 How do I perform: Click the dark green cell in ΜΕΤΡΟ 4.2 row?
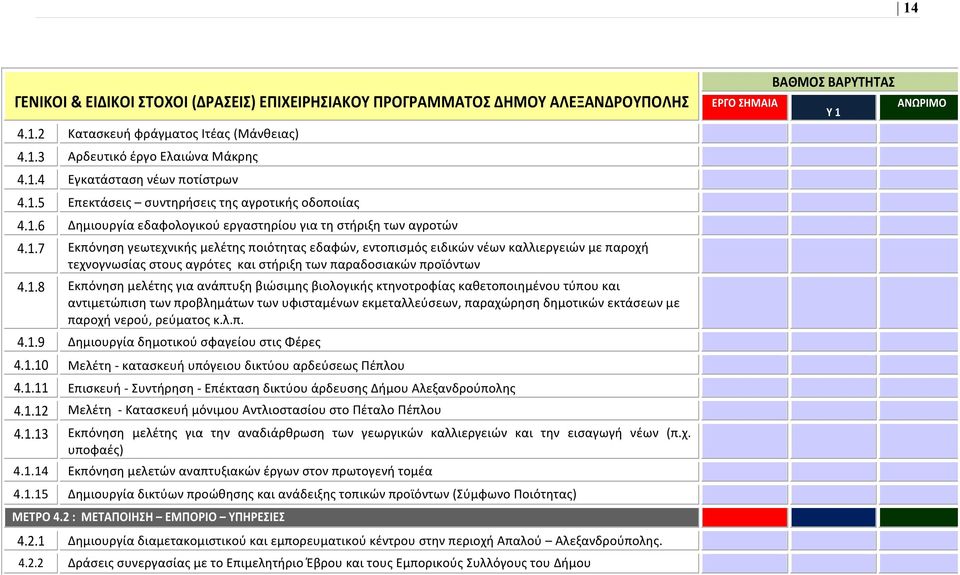(x=919, y=517)
